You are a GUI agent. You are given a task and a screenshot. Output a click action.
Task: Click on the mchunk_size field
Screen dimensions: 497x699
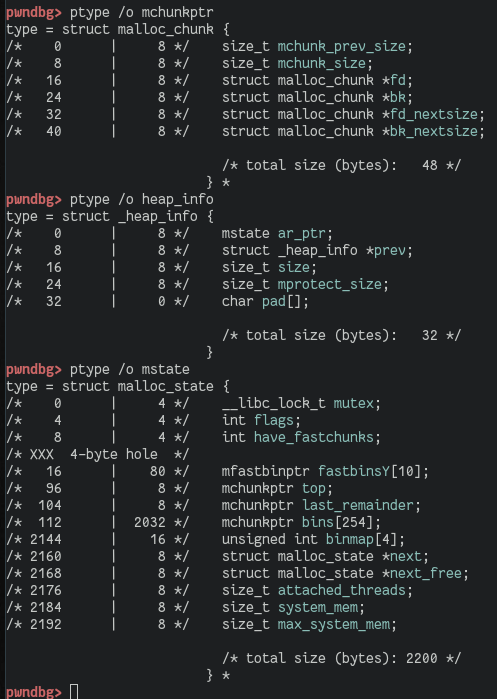point(321,63)
